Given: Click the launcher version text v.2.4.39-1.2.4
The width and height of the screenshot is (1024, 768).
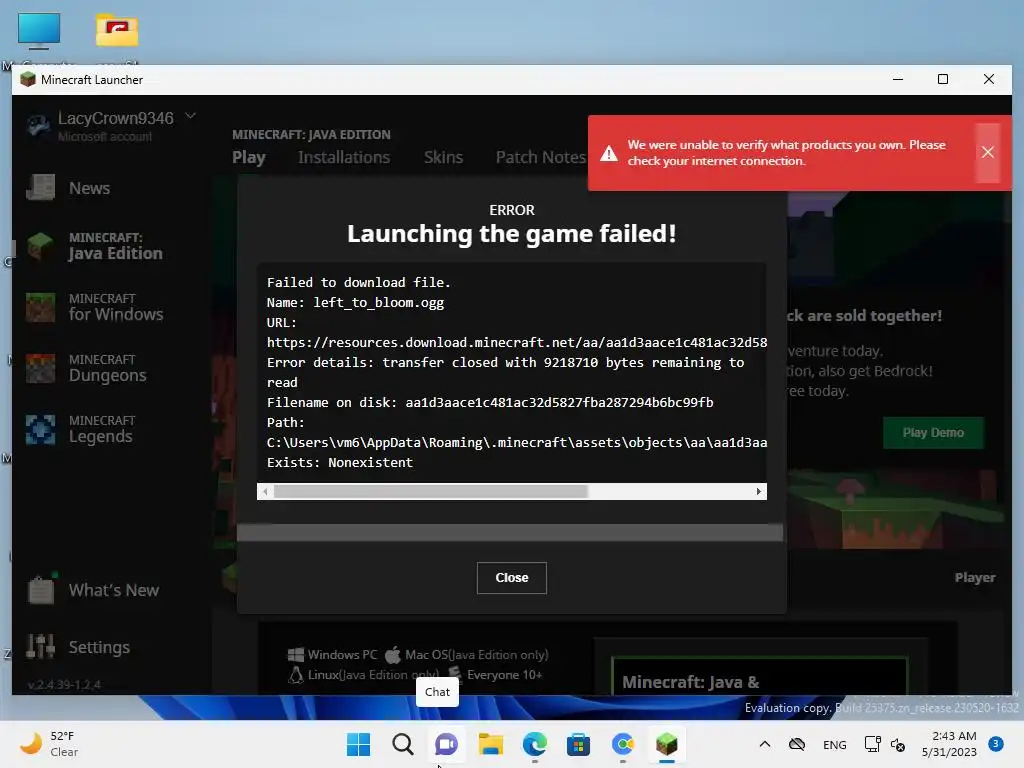Looking at the screenshot, I should tap(64, 685).
